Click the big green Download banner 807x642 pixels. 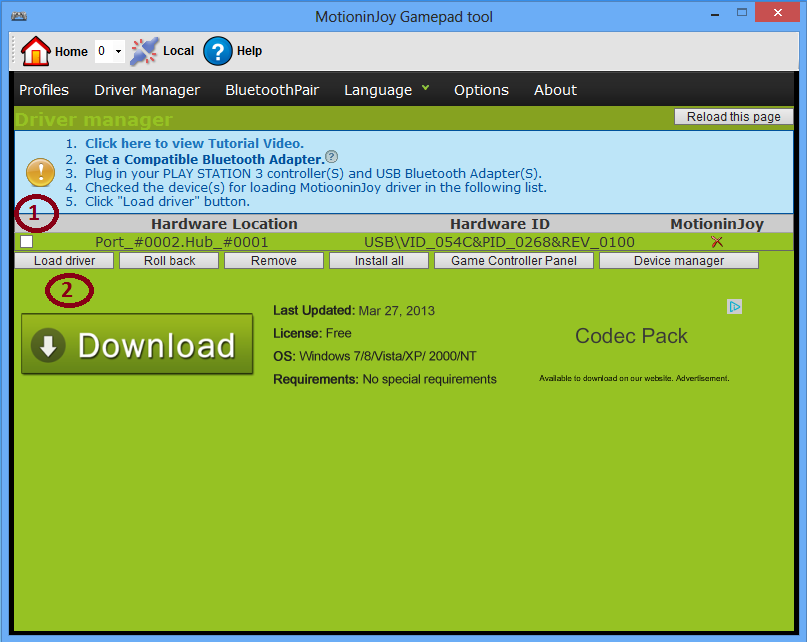click(x=137, y=345)
